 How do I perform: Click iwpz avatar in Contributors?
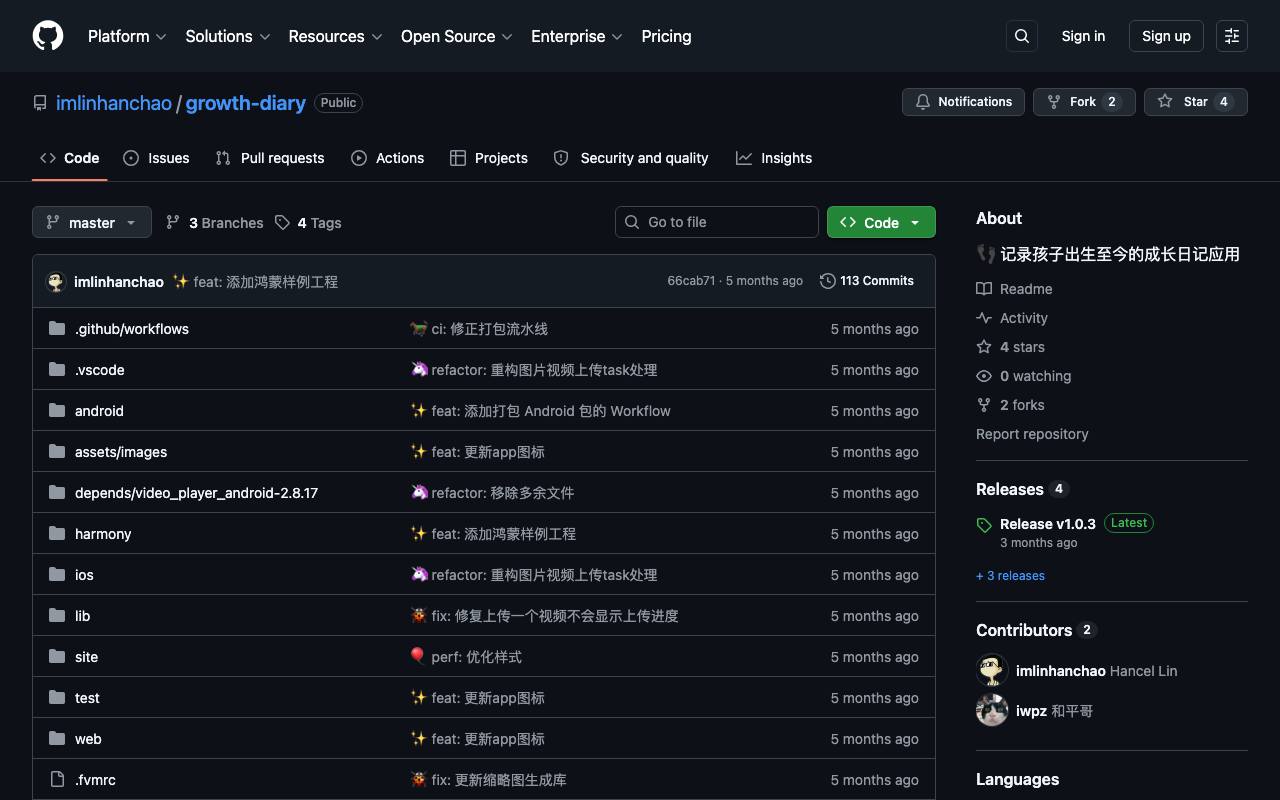pyautogui.click(x=992, y=710)
